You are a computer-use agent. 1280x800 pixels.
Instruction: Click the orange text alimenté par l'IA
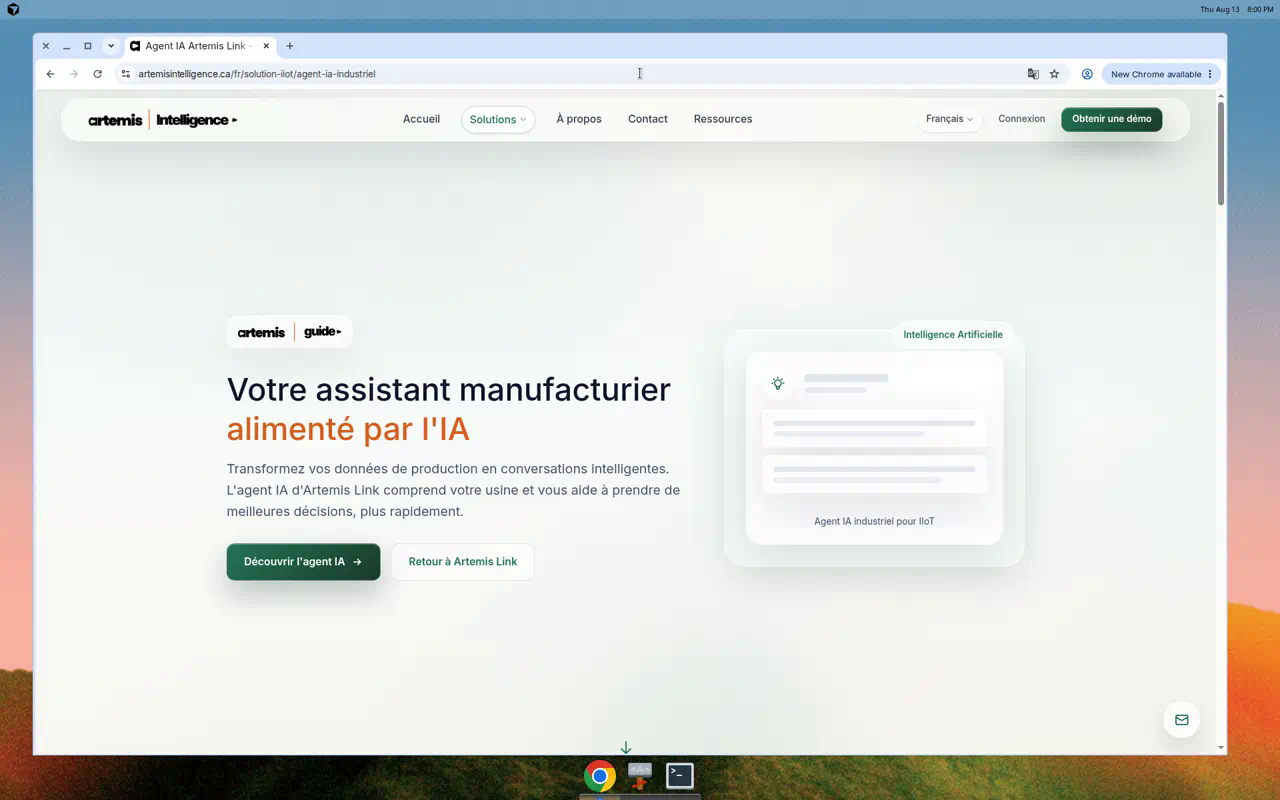pyautogui.click(x=348, y=429)
